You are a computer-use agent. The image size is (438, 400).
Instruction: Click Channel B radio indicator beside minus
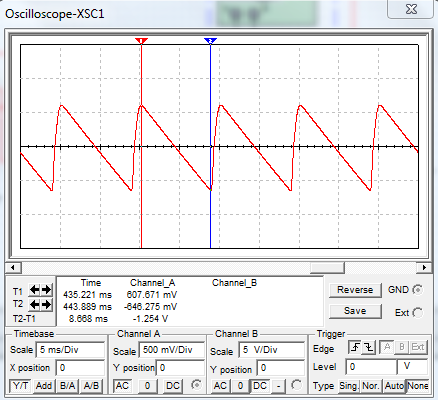[296, 385]
